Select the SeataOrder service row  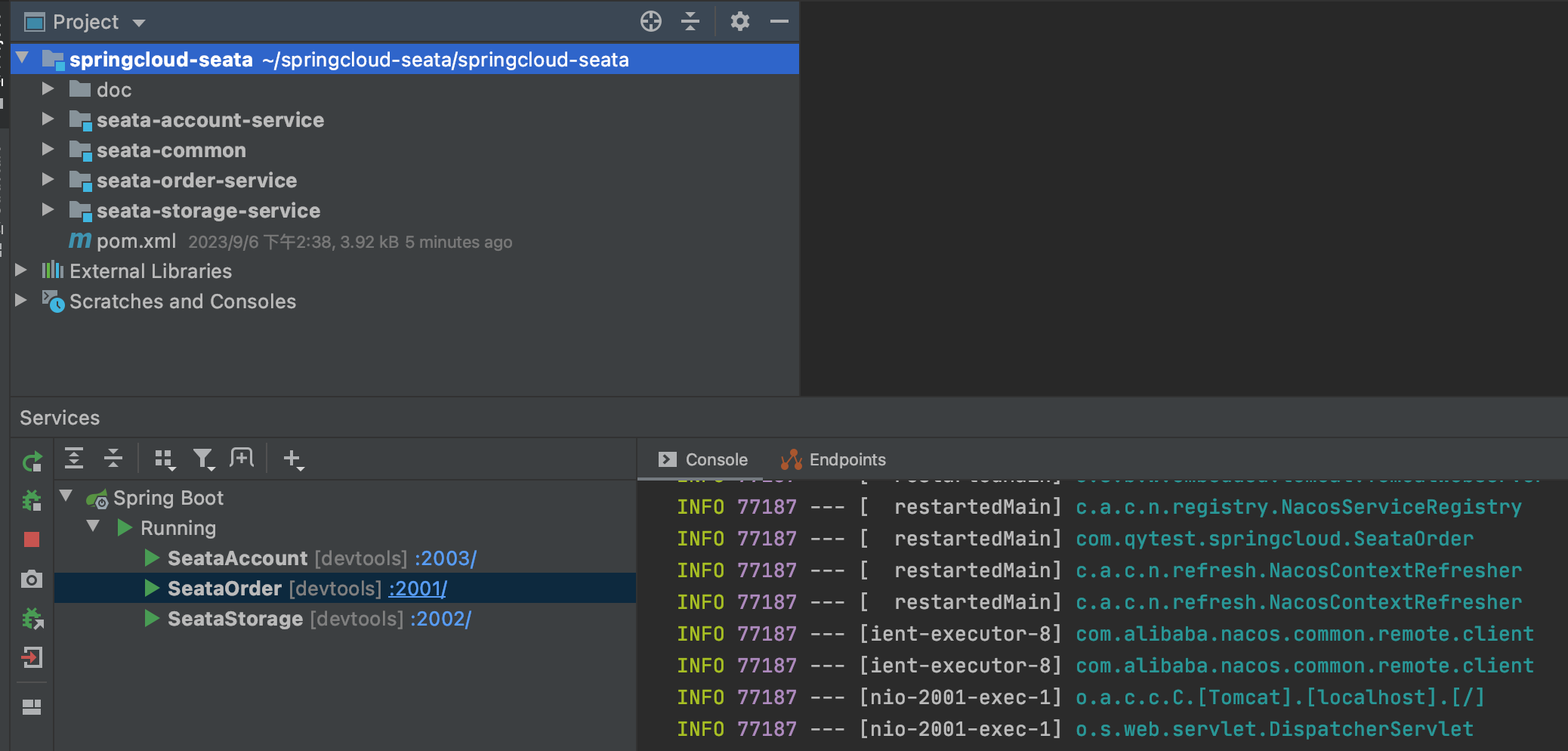click(x=345, y=589)
